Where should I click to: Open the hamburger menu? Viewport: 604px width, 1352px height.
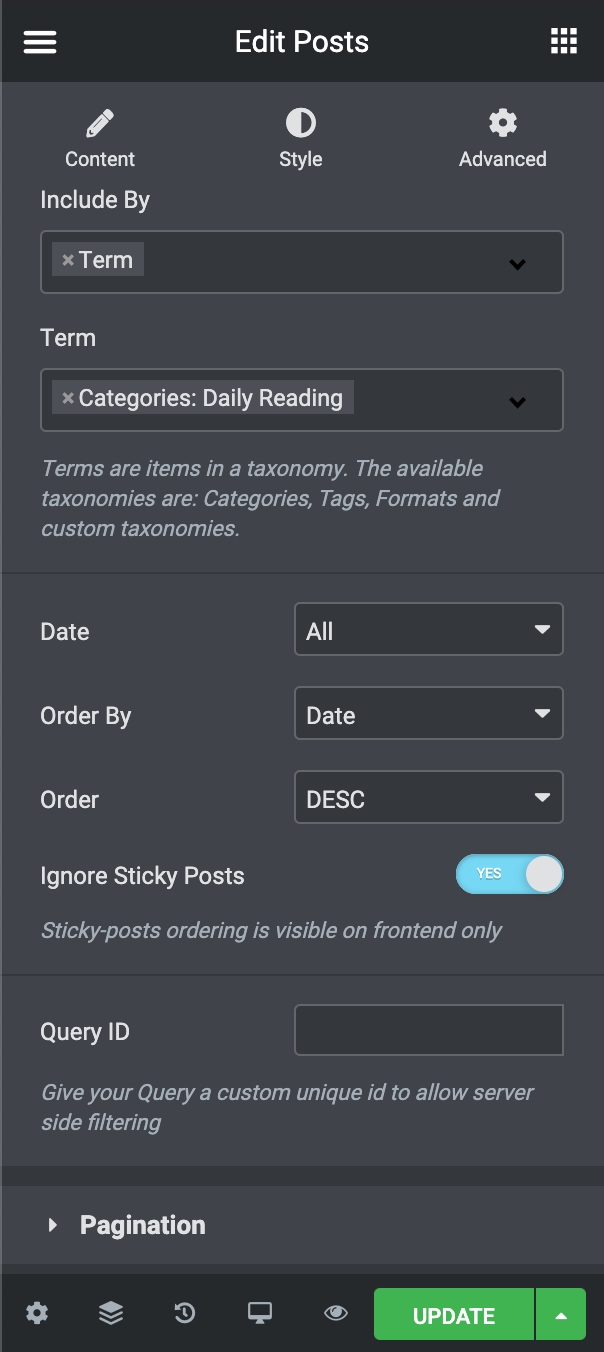click(40, 42)
